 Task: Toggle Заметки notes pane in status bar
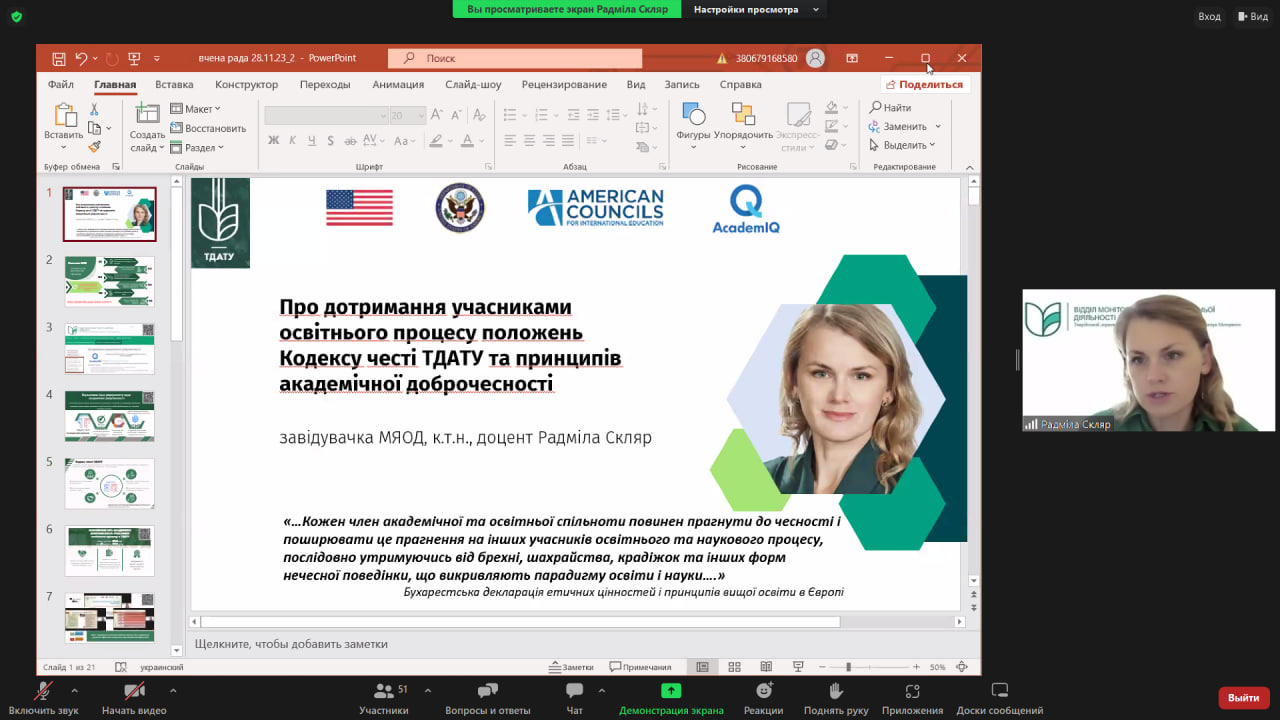571,667
